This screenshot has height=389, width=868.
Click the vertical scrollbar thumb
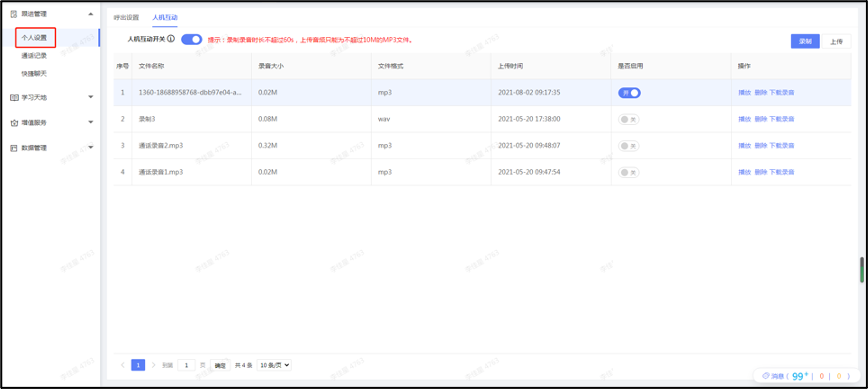[x=861, y=270]
